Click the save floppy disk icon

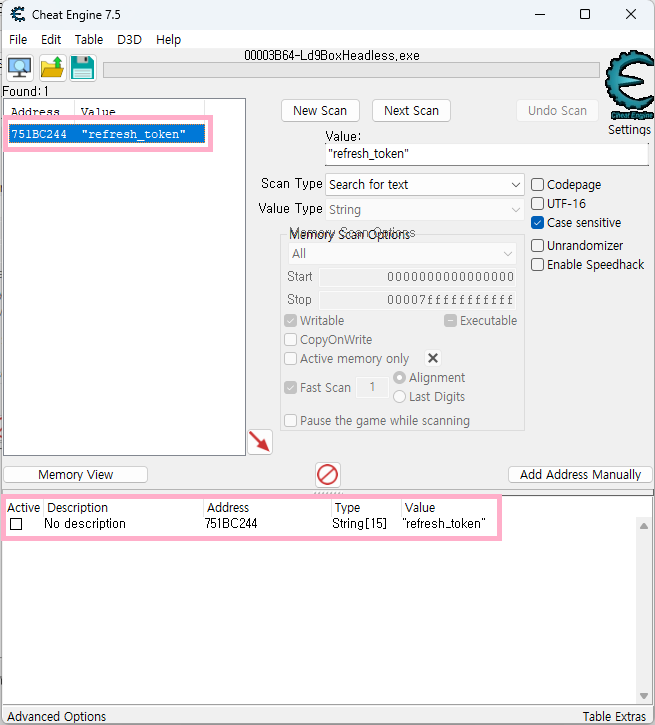[x=83, y=68]
